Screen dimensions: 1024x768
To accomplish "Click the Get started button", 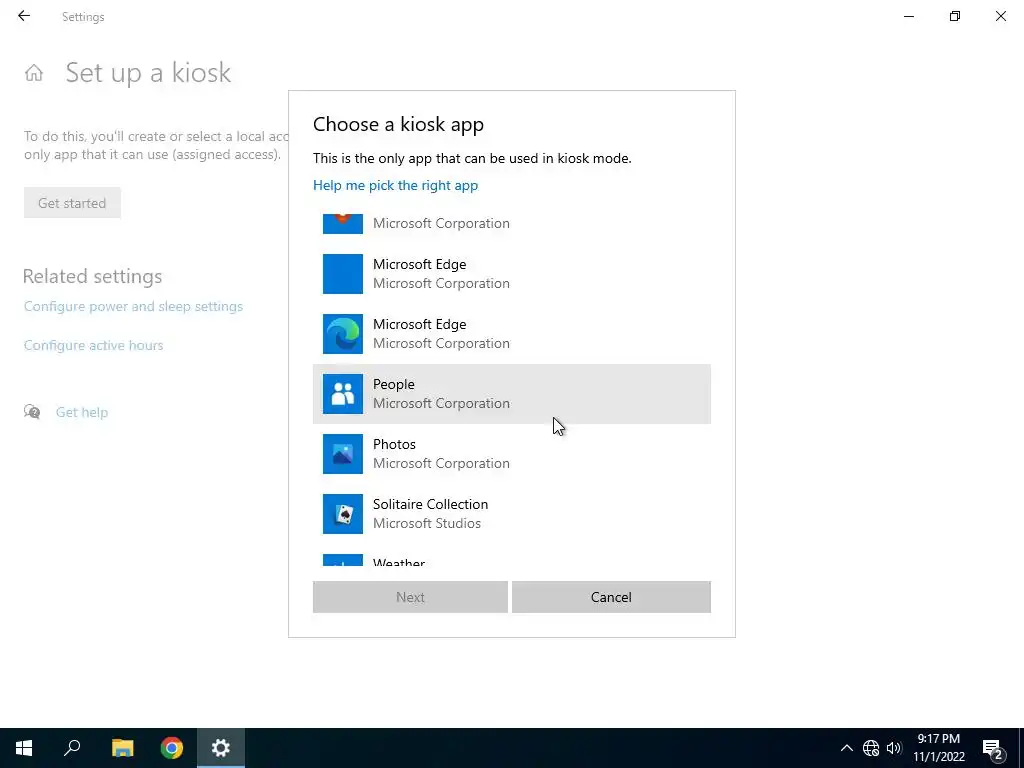I will click(72, 203).
